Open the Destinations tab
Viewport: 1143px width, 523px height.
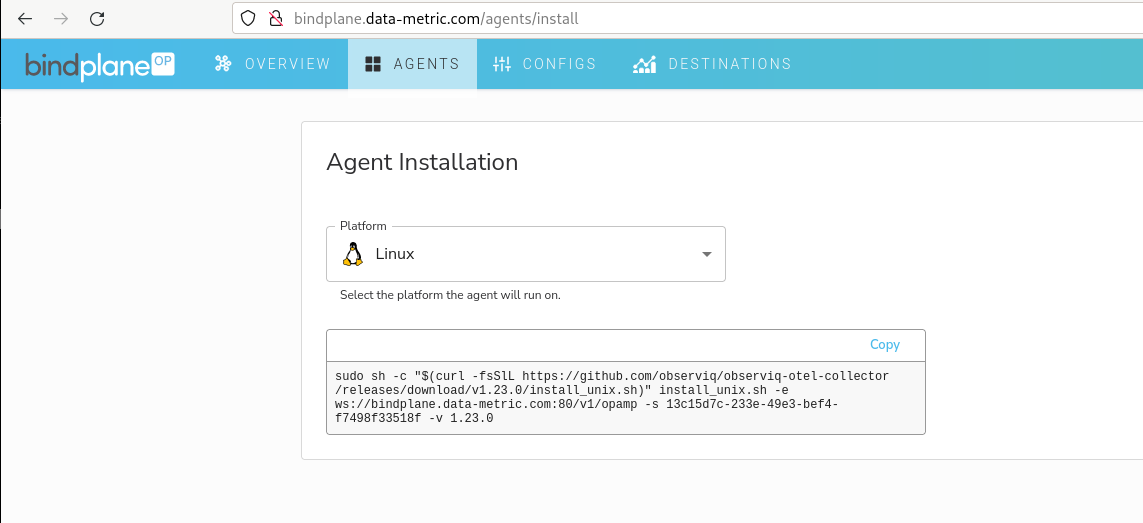pyautogui.click(x=712, y=64)
